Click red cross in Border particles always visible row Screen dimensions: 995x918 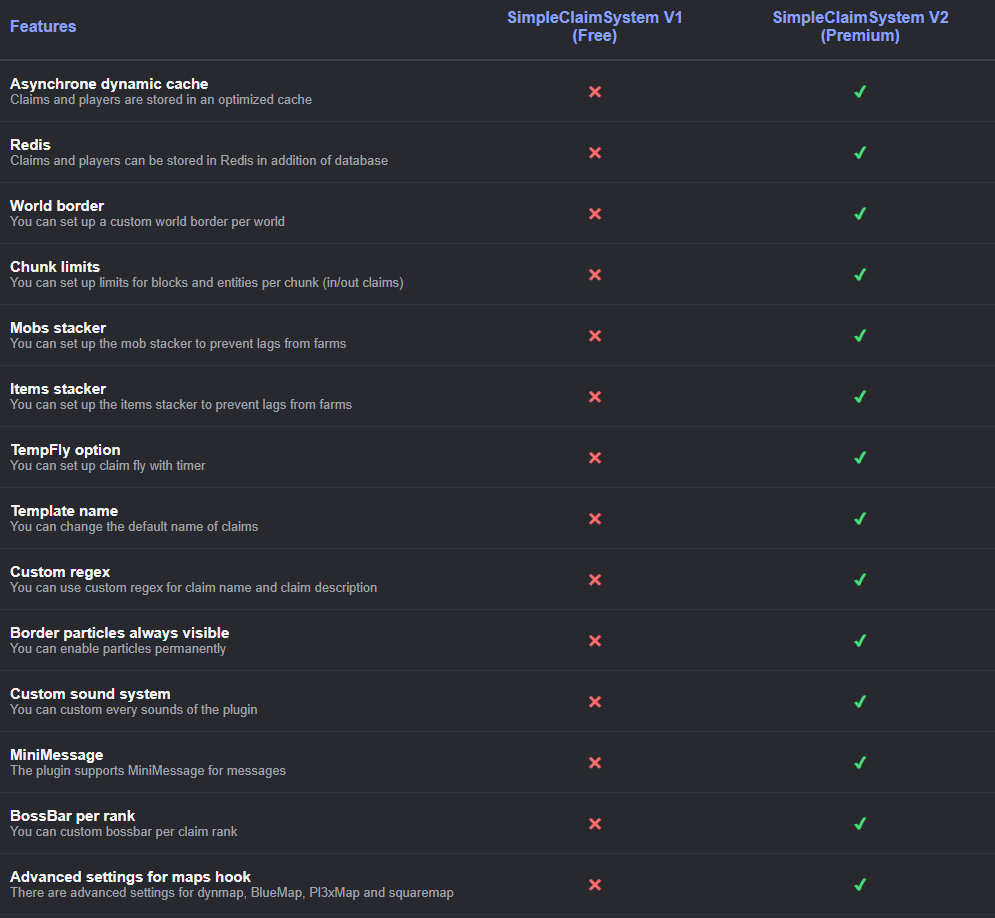click(x=595, y=641)
